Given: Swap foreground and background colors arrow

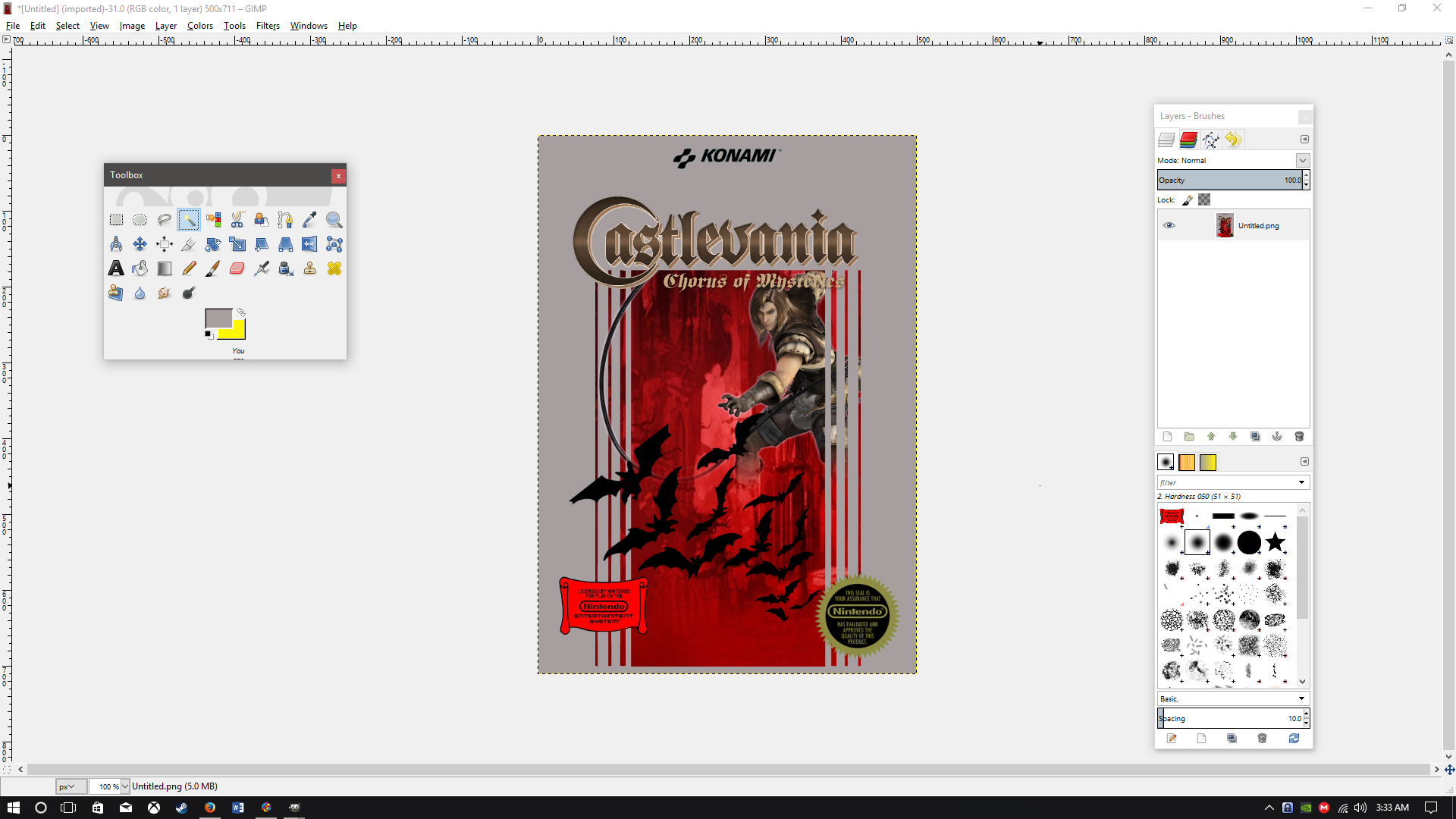Looking at the screenshot, I should [x=241, y=312].
